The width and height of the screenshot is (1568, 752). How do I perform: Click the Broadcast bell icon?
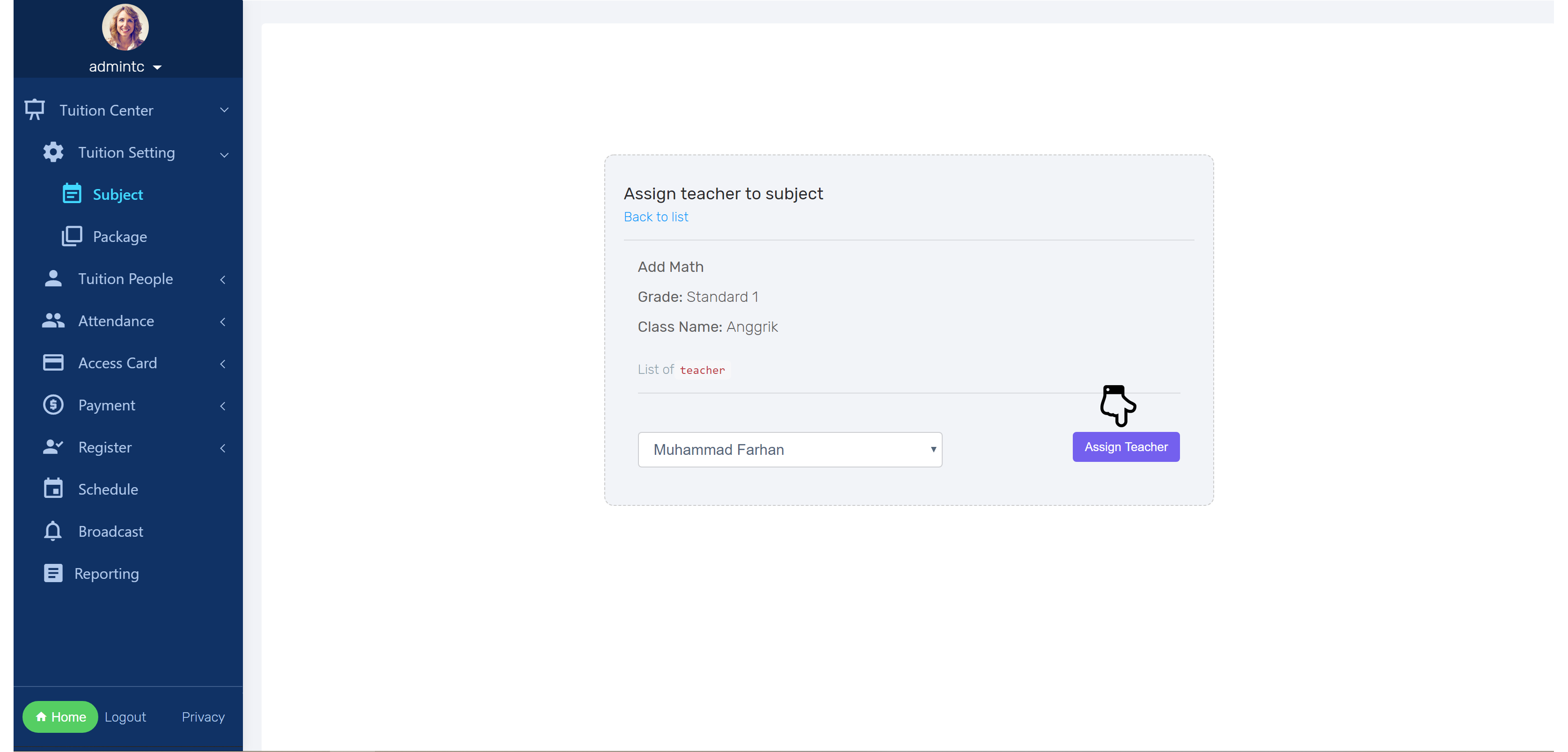coord(53,531)
